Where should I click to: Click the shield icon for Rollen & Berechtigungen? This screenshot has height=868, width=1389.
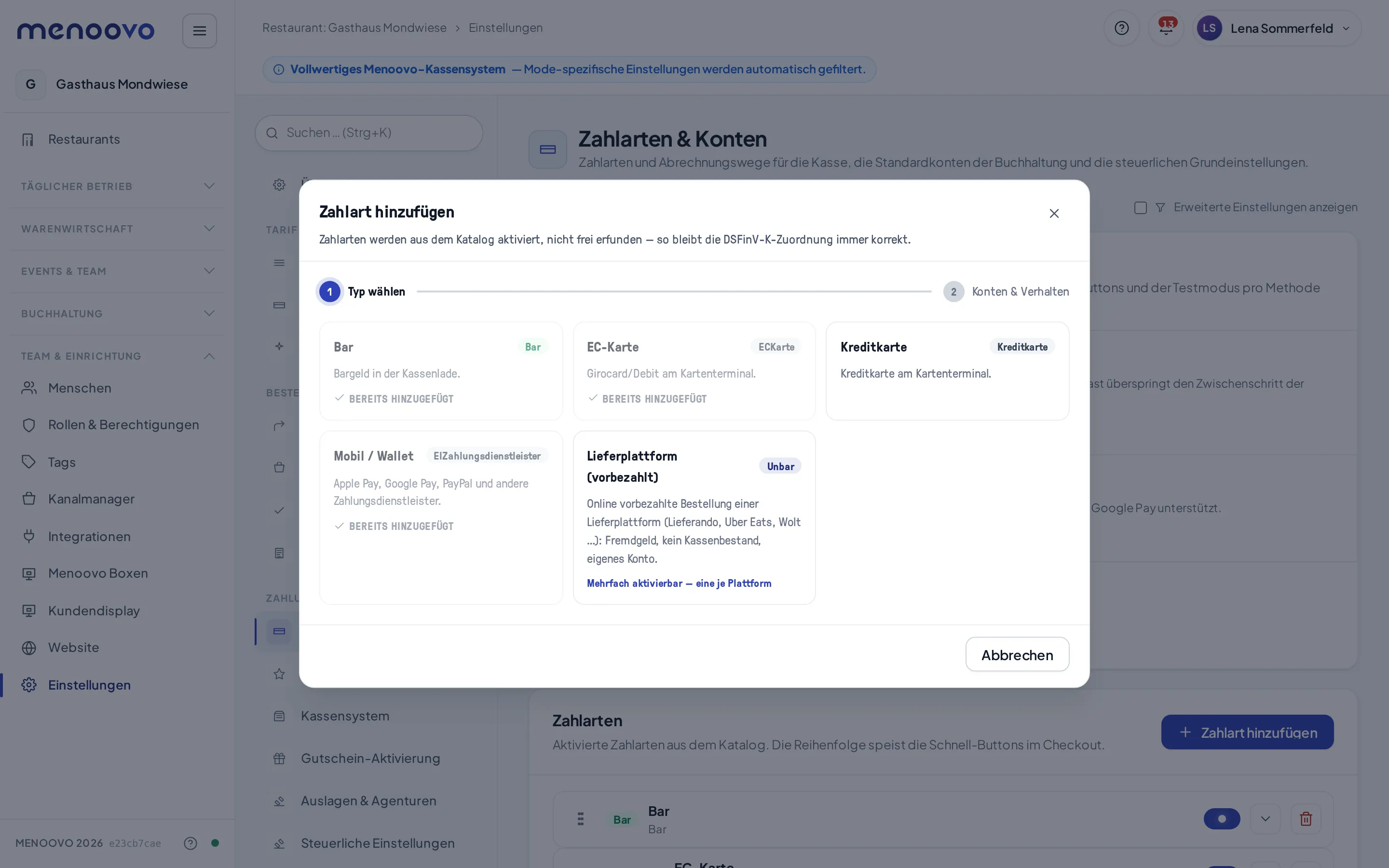point(29,425)
